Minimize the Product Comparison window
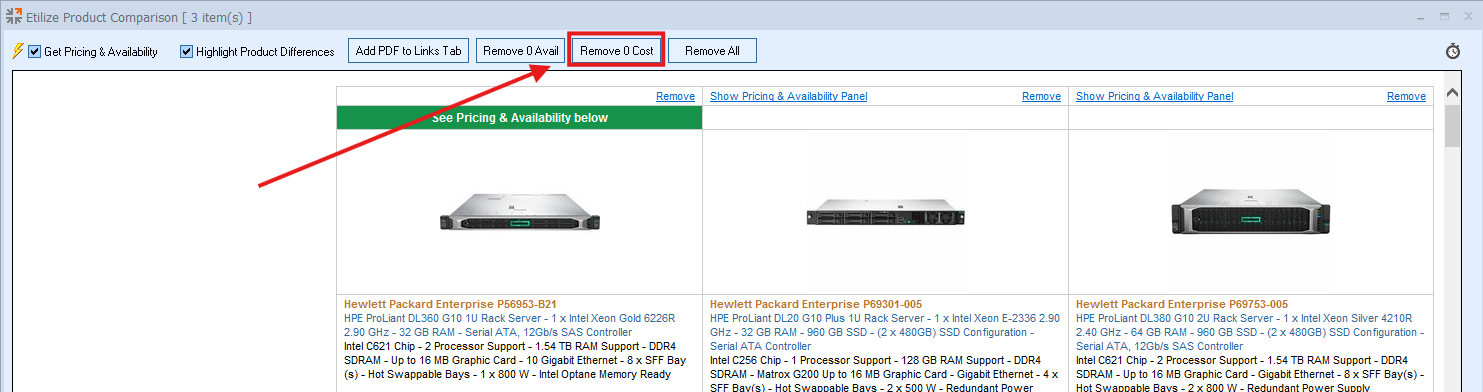 [x=1422, y=17]
